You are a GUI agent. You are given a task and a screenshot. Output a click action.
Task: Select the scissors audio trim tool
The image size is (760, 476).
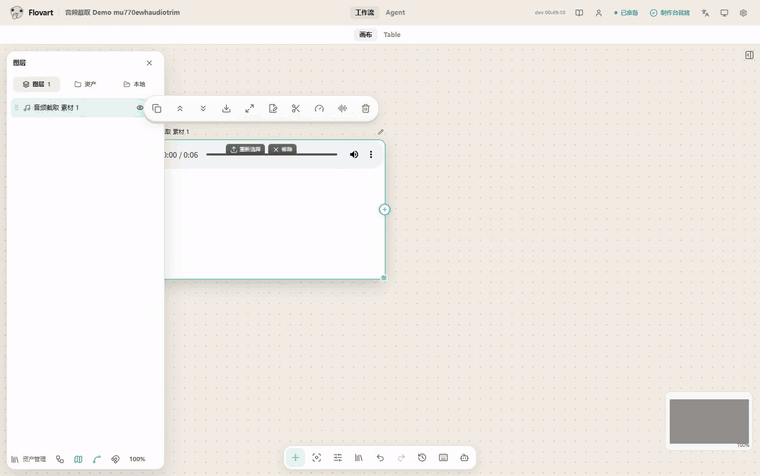pos(296,109)
